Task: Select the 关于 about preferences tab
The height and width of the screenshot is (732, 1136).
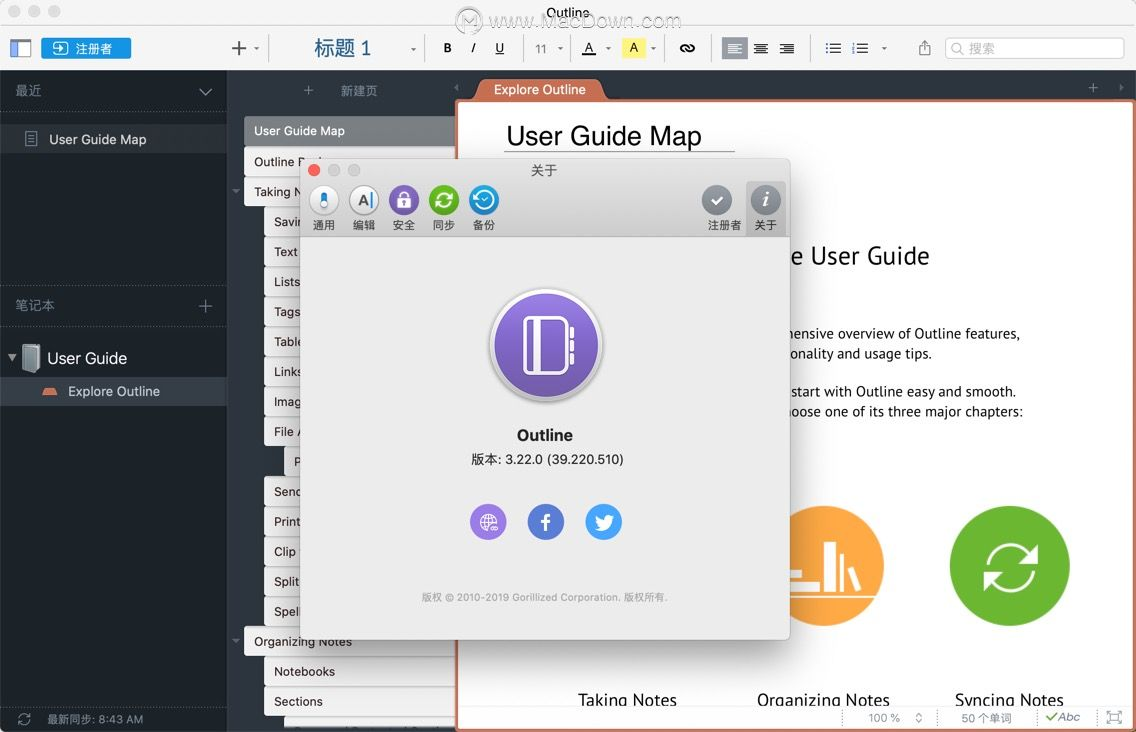Action: tap(765, 209)
